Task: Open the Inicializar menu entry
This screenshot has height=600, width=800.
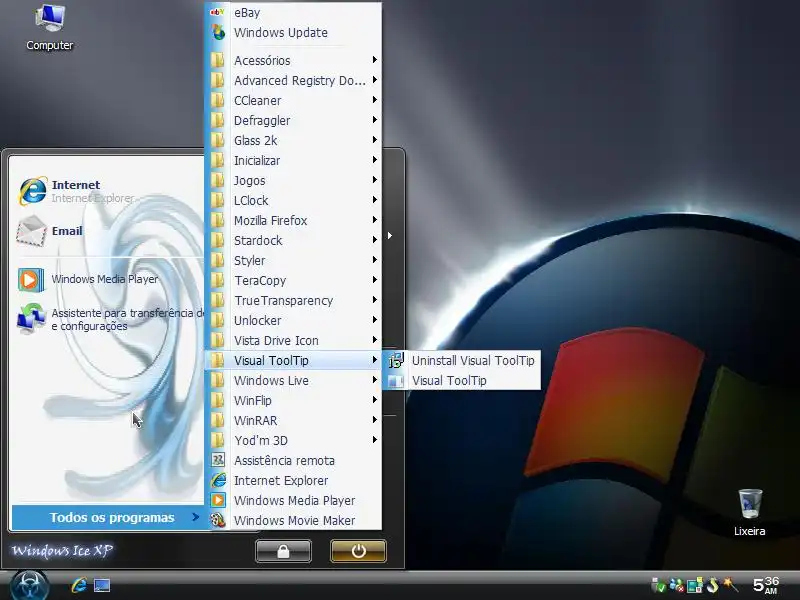Action: coord(294,160)
